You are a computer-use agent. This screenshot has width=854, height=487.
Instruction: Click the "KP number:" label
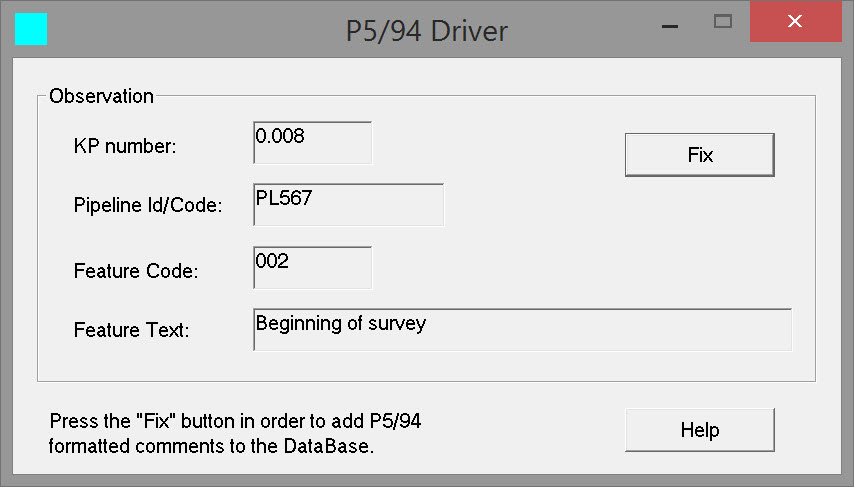click(125, 146)
